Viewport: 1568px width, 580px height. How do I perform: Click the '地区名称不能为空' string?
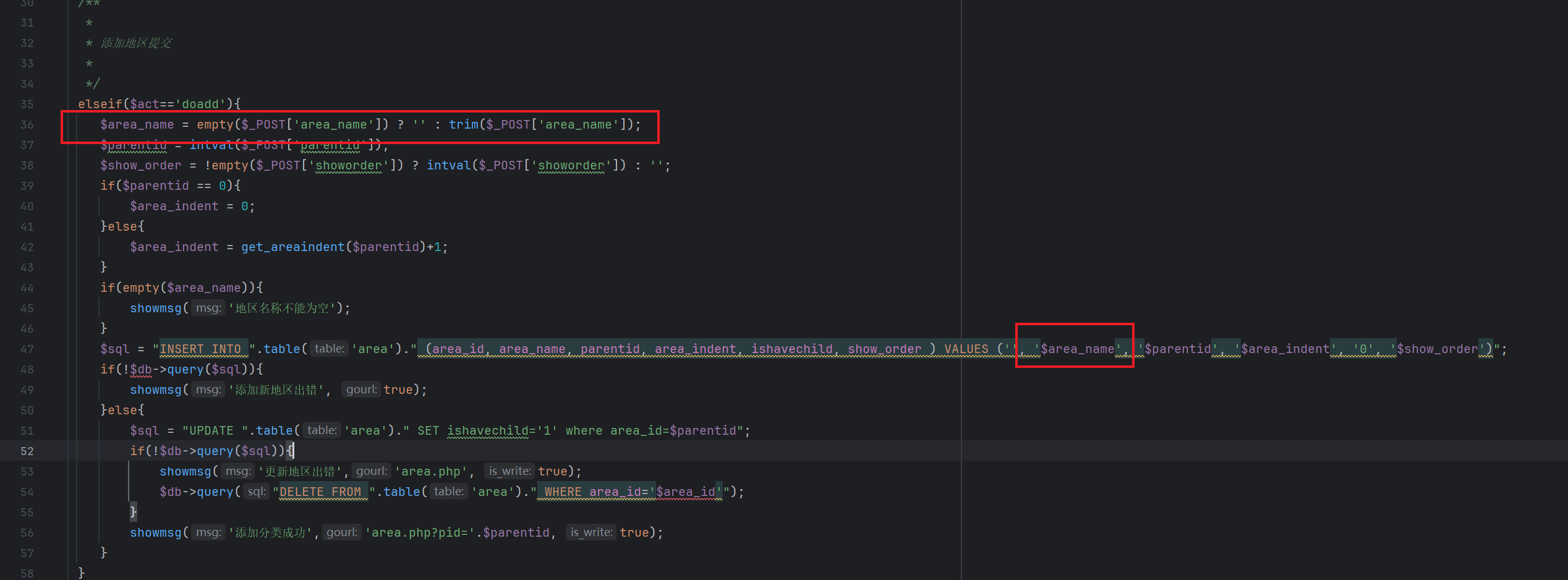point(282,308)
